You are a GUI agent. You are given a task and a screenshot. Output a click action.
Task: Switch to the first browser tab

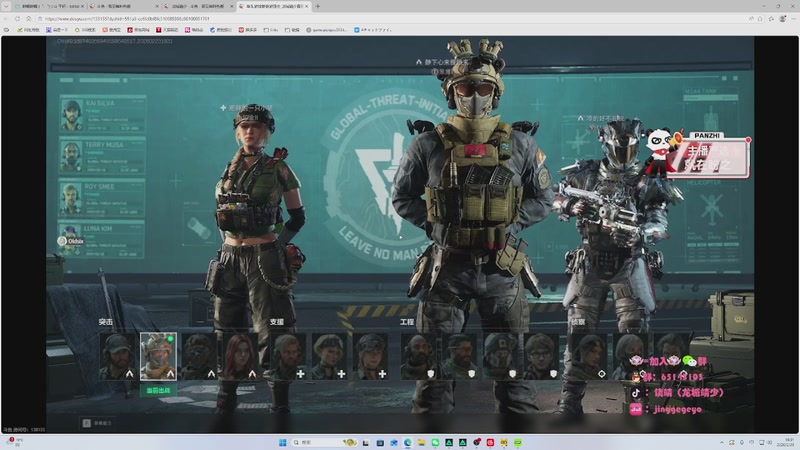coord(48,6)
